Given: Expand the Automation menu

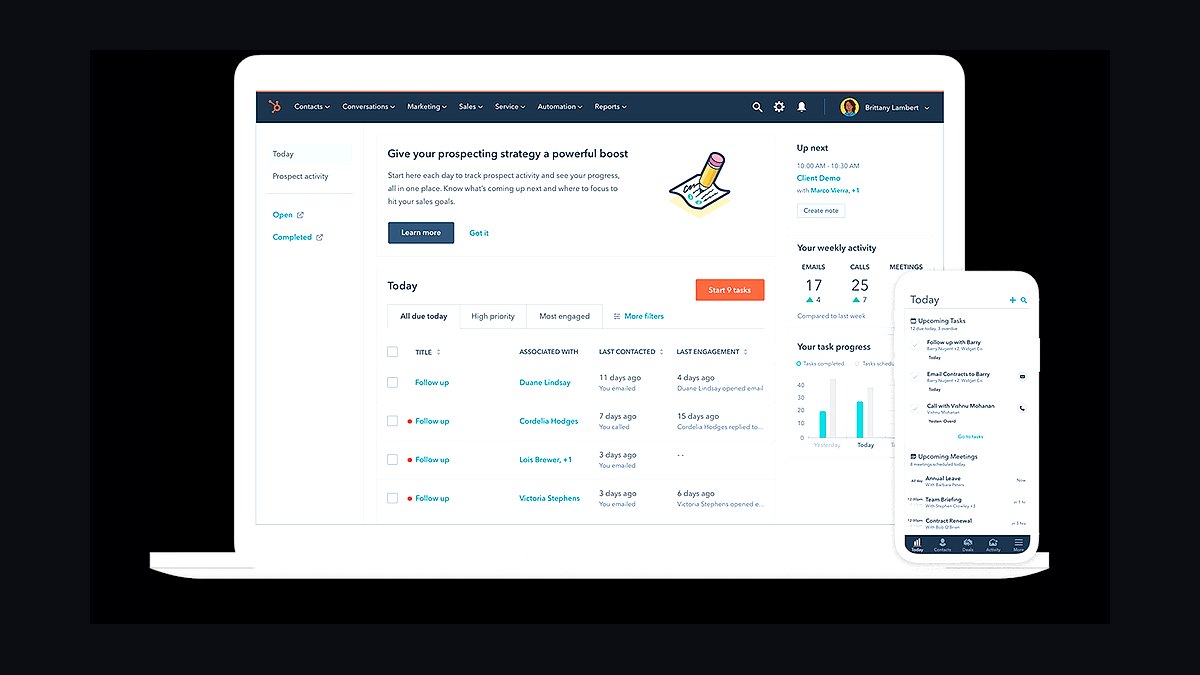Looking at the screenshot, I should point(561,107).
